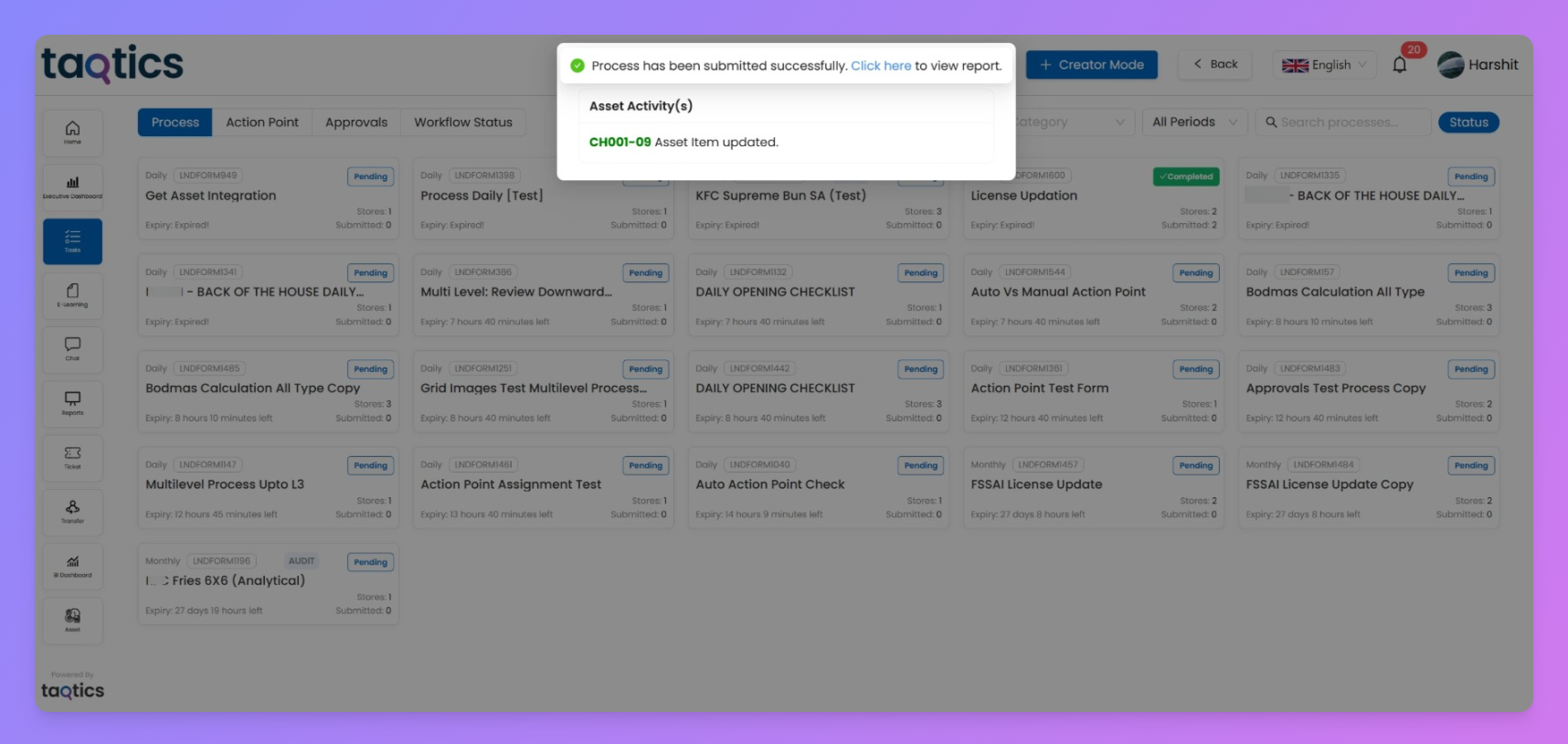Click the Back button
The height and width of the screenshot is (744, 1568).
coord(1214,64)
